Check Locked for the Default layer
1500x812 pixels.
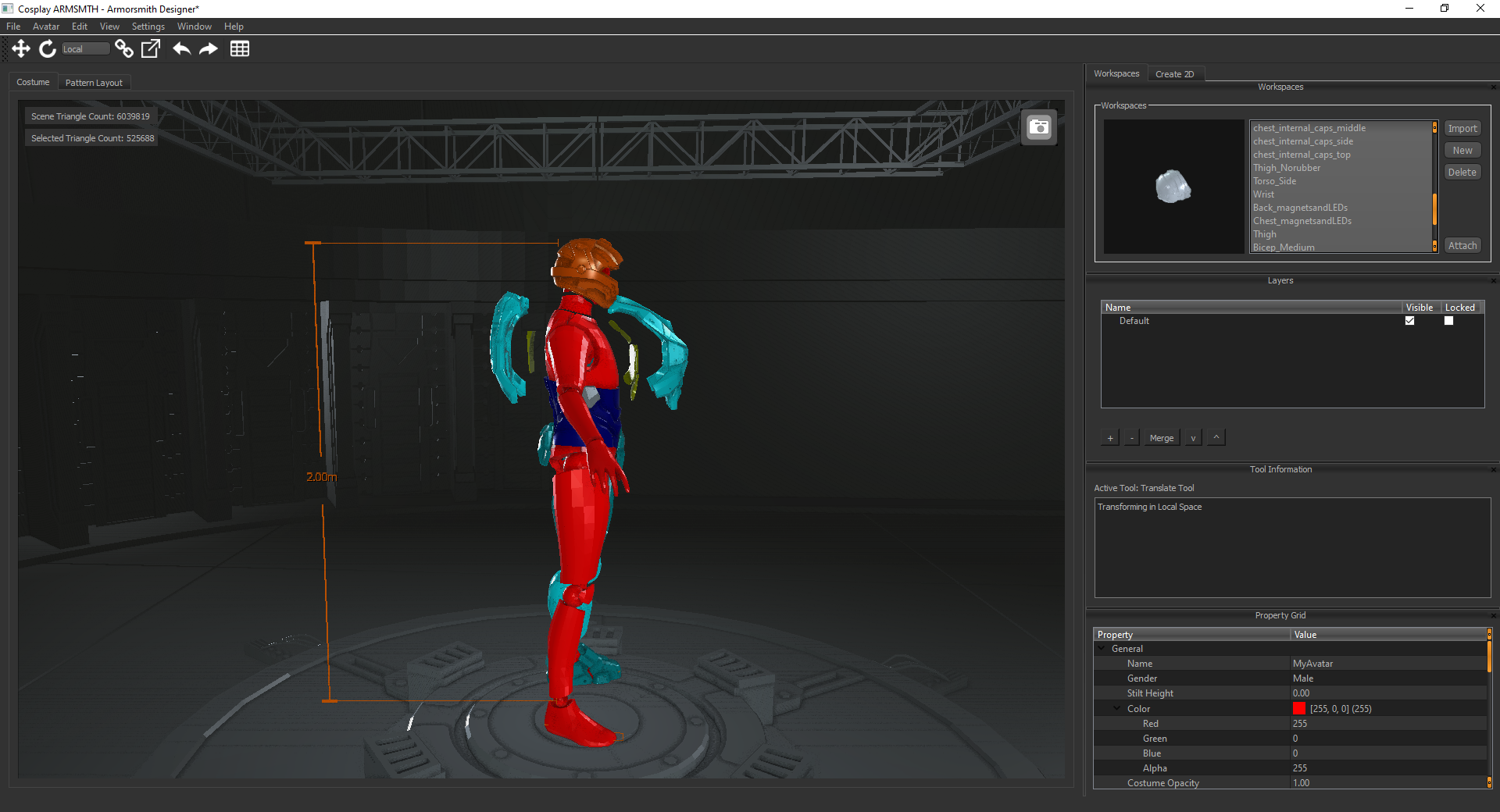click(x=1448, y=321)
